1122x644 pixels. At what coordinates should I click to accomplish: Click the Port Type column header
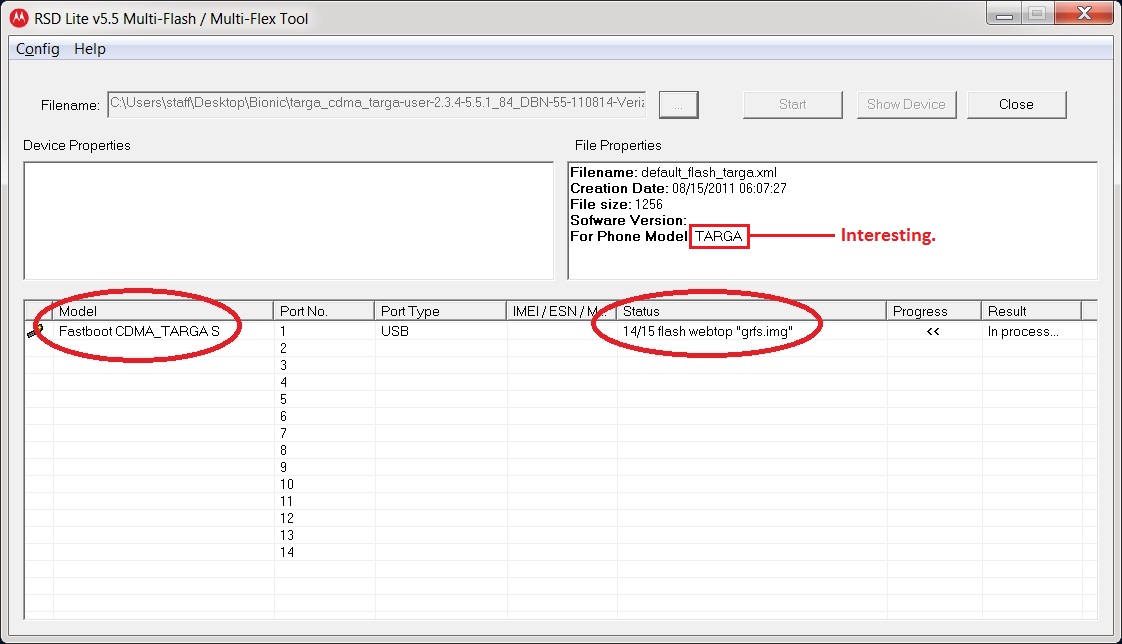(440, 311)
